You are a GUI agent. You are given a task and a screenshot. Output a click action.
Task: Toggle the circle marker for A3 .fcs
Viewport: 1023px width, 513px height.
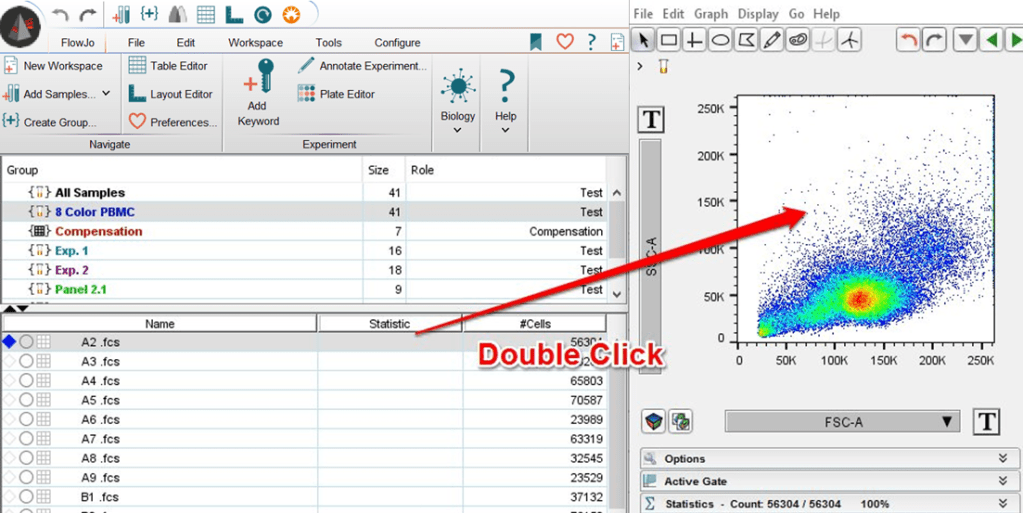pyautogui.click(x=26, y=361)
